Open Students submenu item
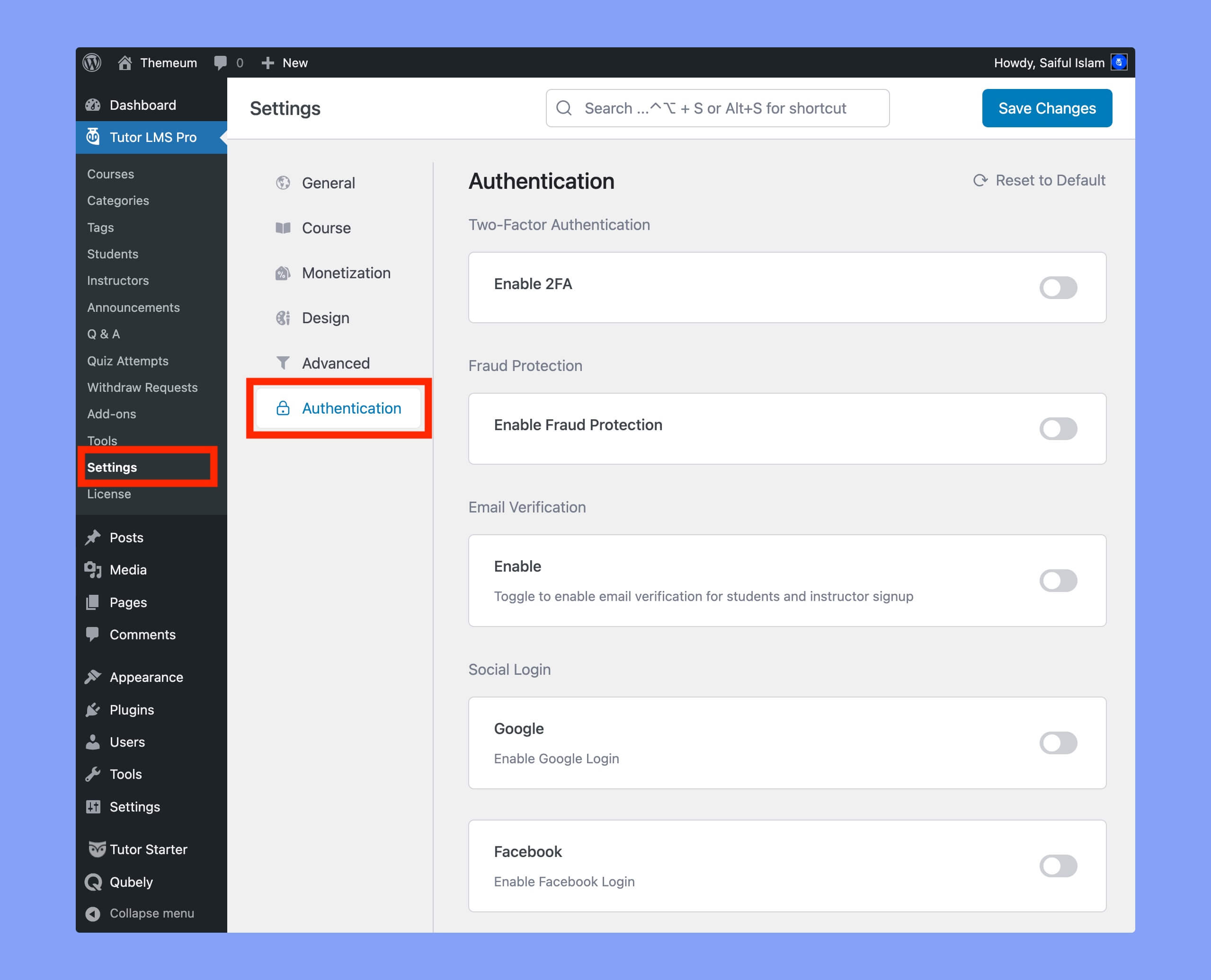Viewport: 1211px width, 980px height. 112,254
